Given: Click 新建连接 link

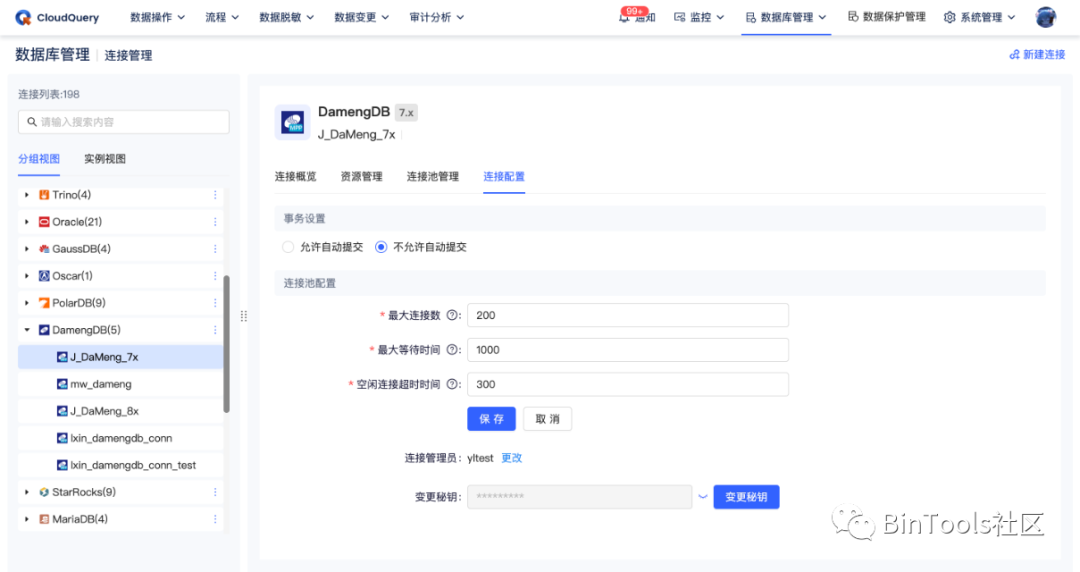Looking at the screenshot, I should pyautogui.click(x=1037, y=54).
